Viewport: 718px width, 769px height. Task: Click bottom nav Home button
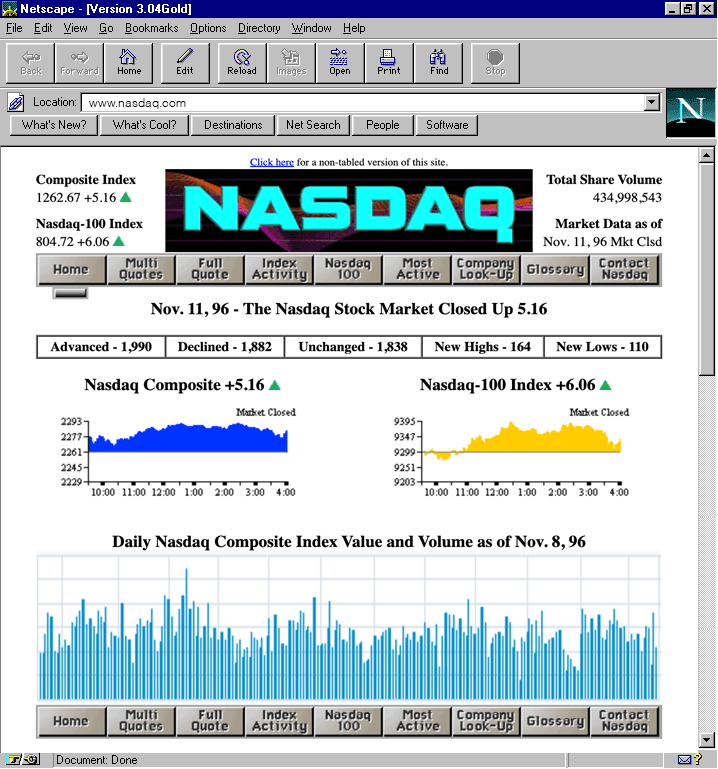coord(71,721)
